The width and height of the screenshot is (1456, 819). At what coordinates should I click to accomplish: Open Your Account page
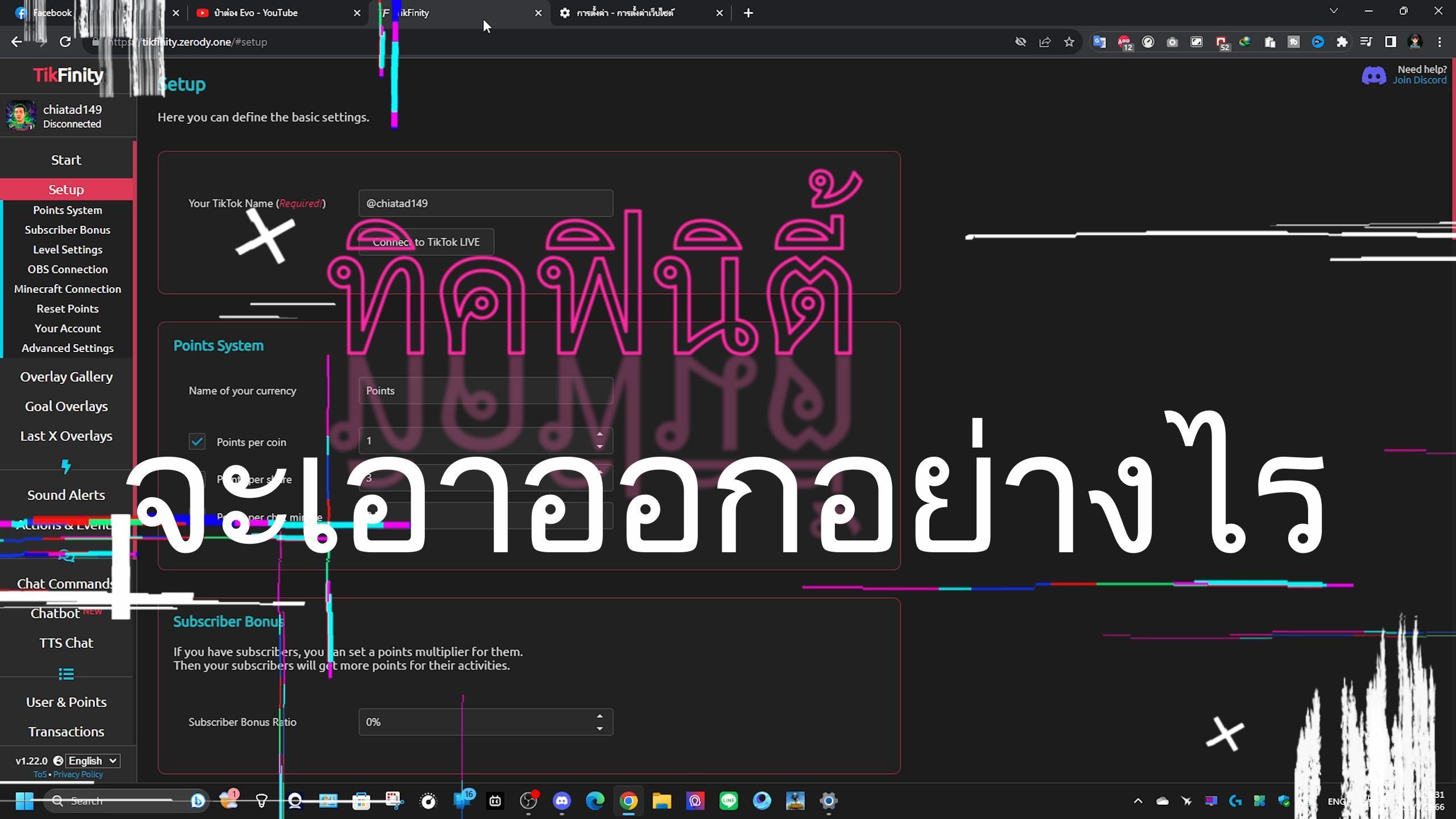point(68,328)
